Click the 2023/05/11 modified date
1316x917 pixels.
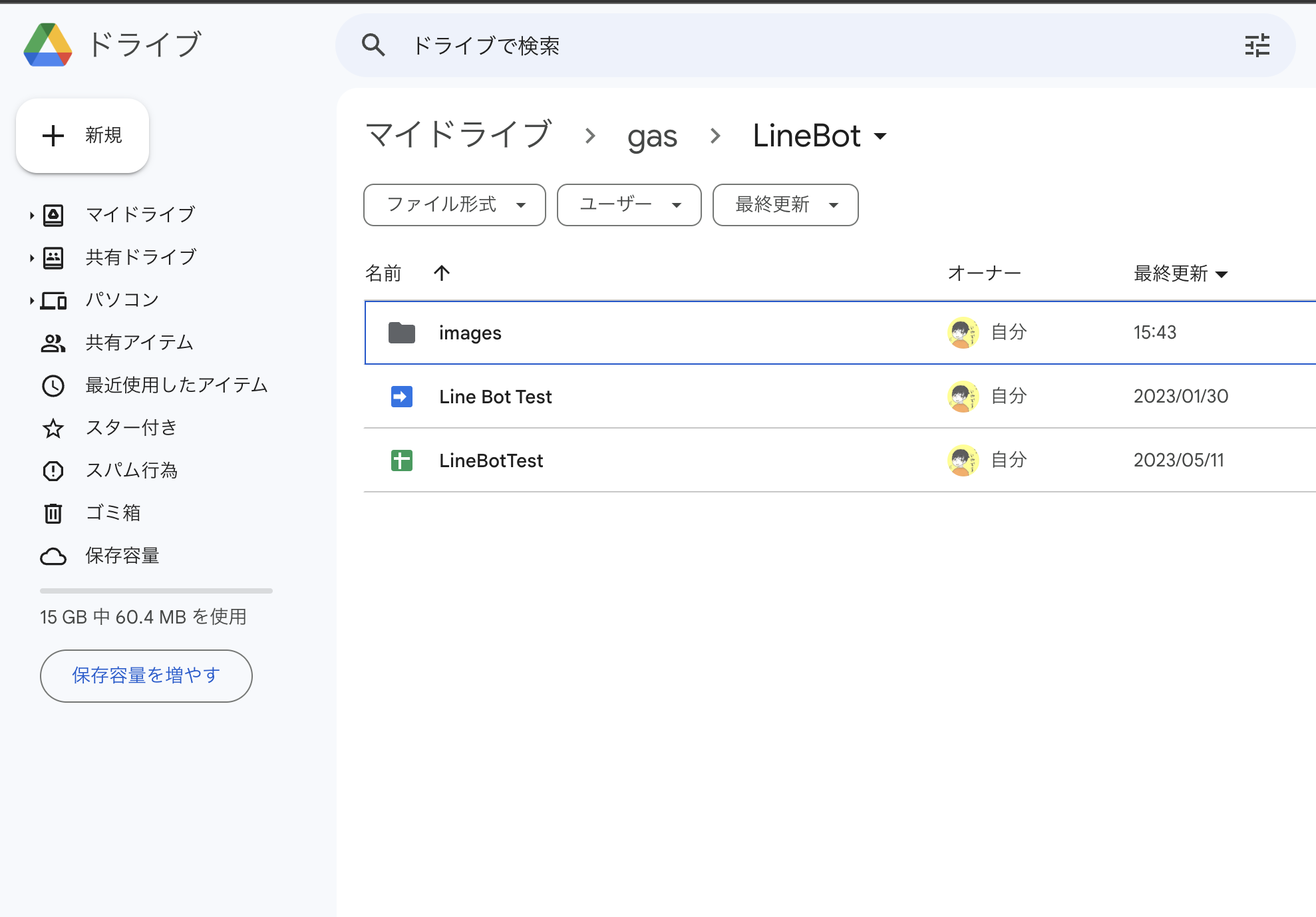1179,460
